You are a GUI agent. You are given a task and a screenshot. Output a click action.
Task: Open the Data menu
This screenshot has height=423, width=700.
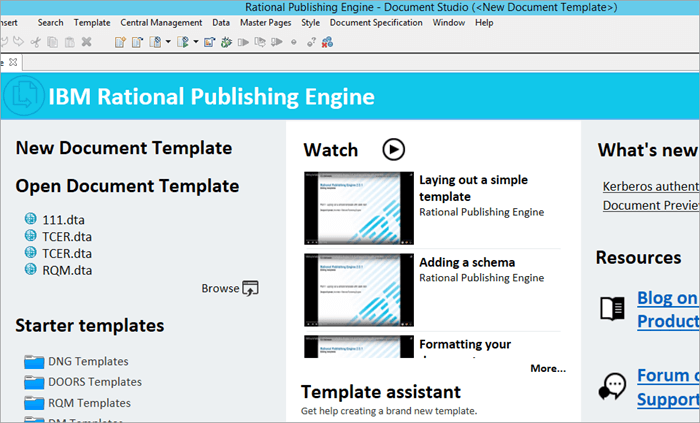pos(221,22)
